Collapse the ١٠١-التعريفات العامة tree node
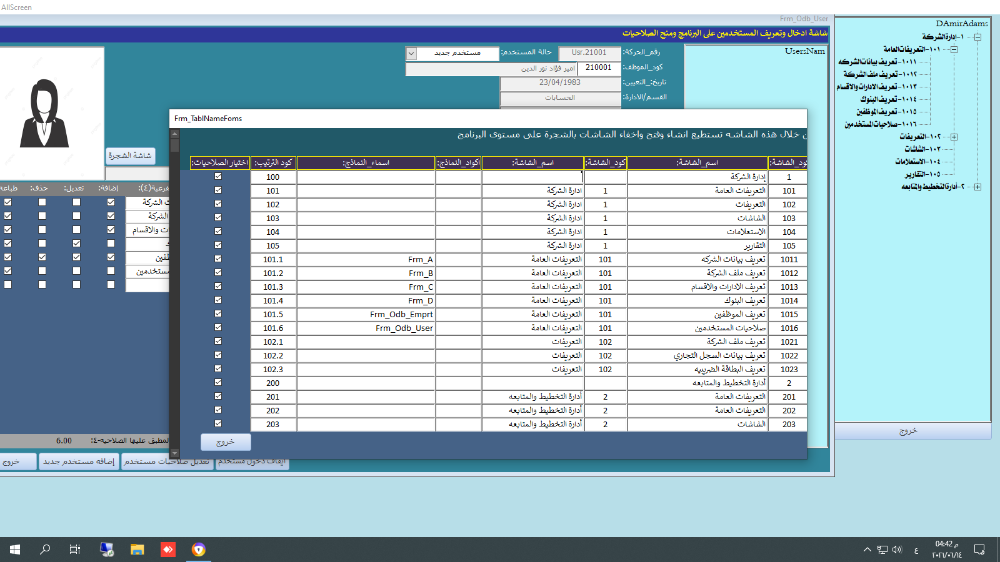This screenshot has height=562, width=1000. tap(954, 49)
